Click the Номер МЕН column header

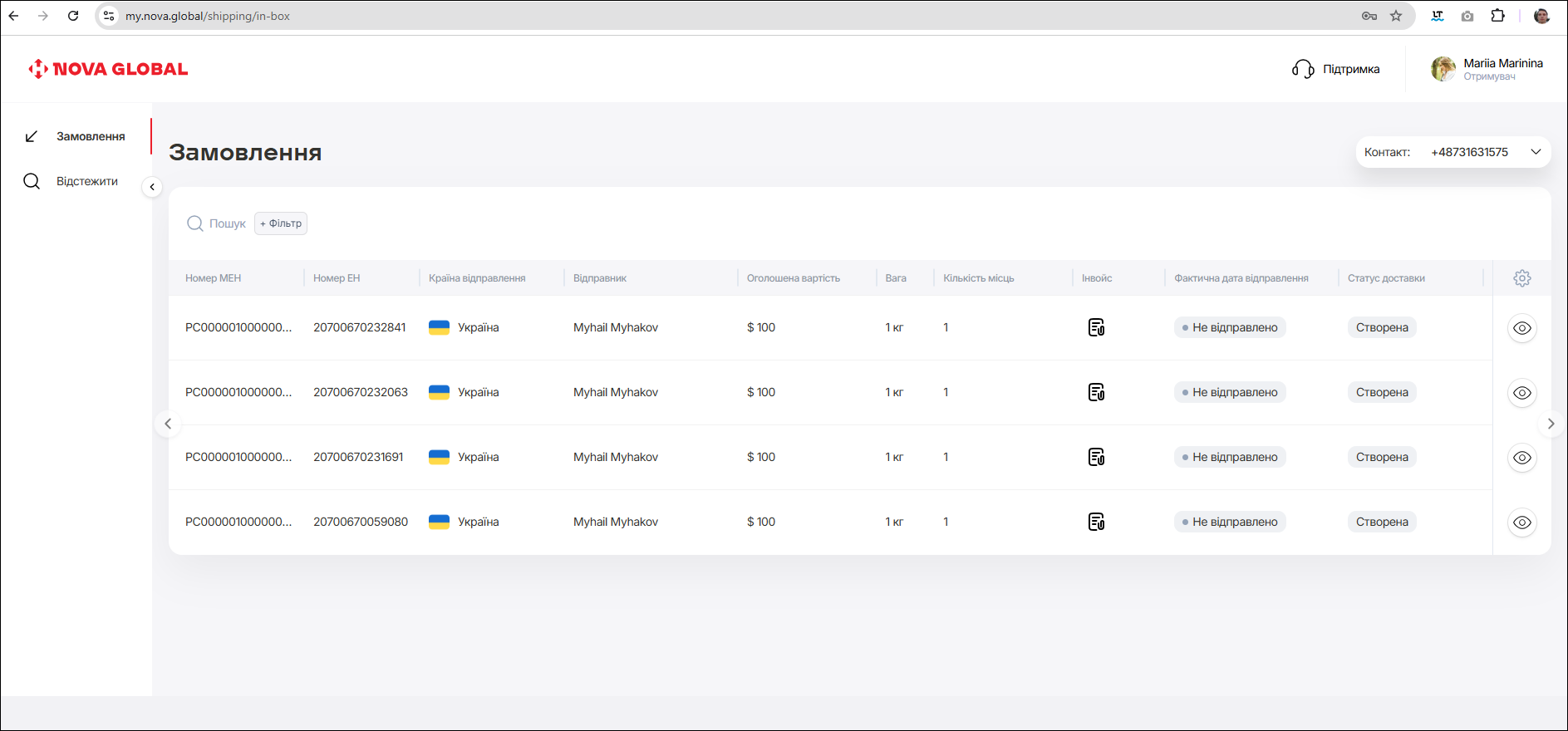[214, 278]
